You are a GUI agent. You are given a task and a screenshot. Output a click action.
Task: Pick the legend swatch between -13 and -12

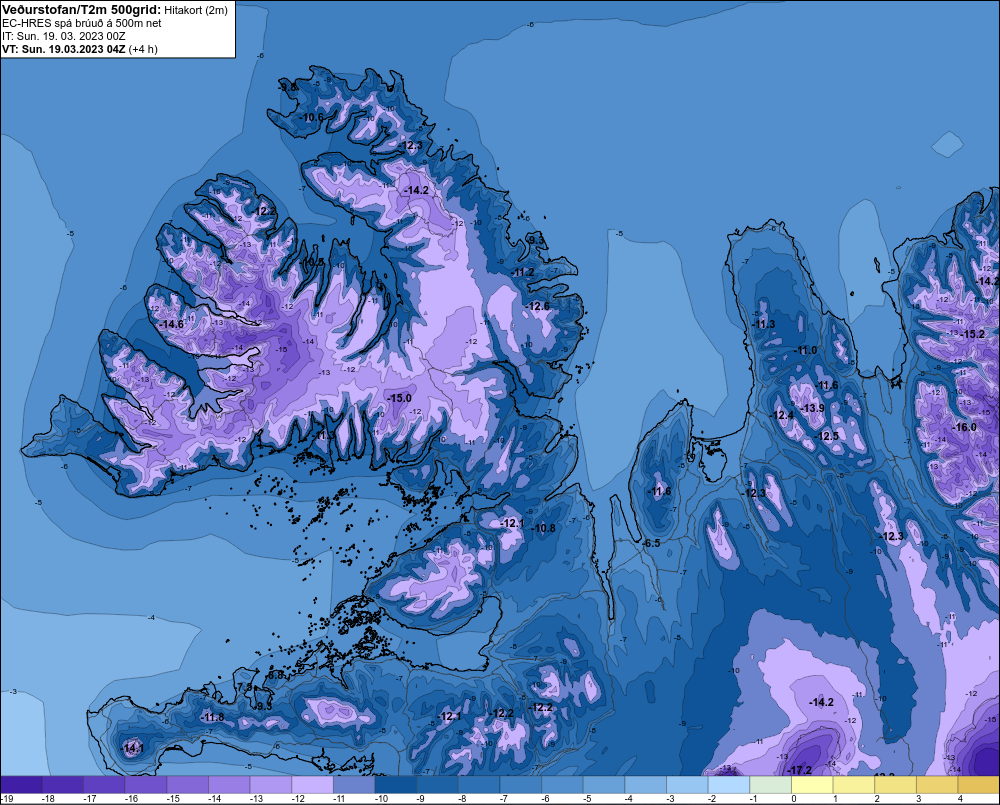click(x=271, y=785)
